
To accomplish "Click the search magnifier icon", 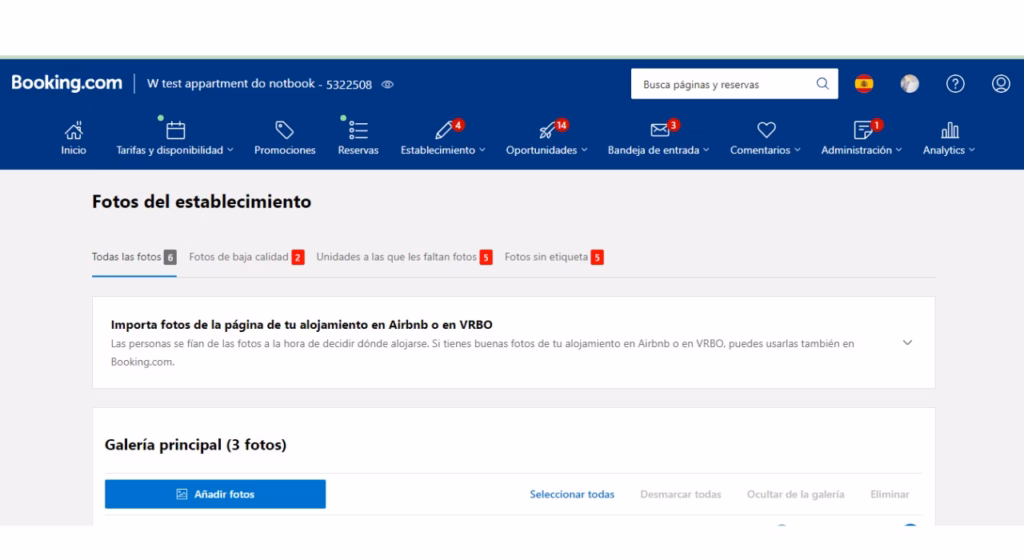I will tap(822, 84).
